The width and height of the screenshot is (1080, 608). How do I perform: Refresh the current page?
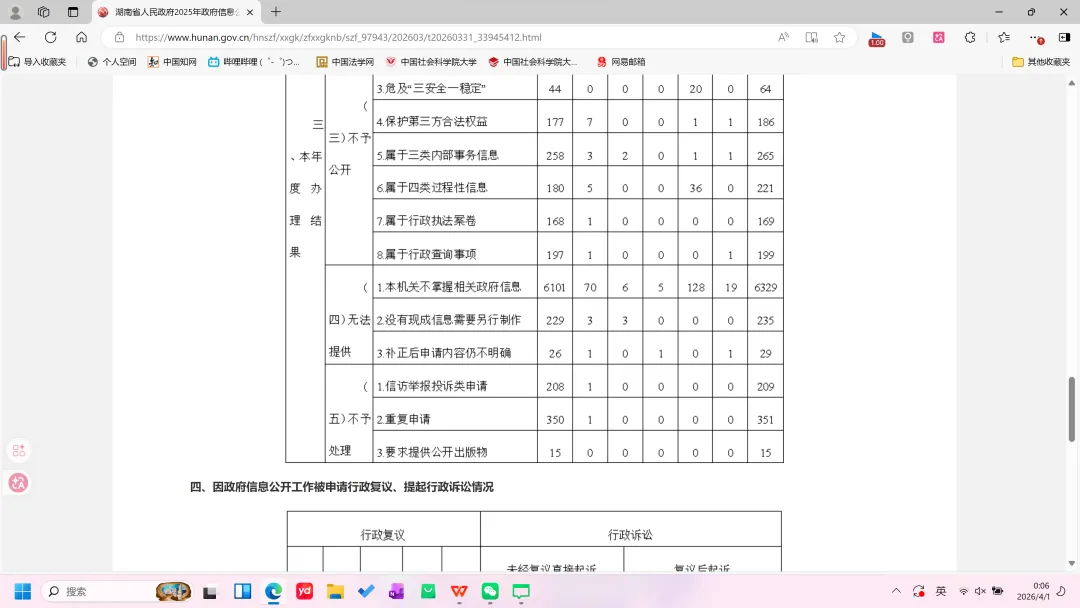[50, 37]
